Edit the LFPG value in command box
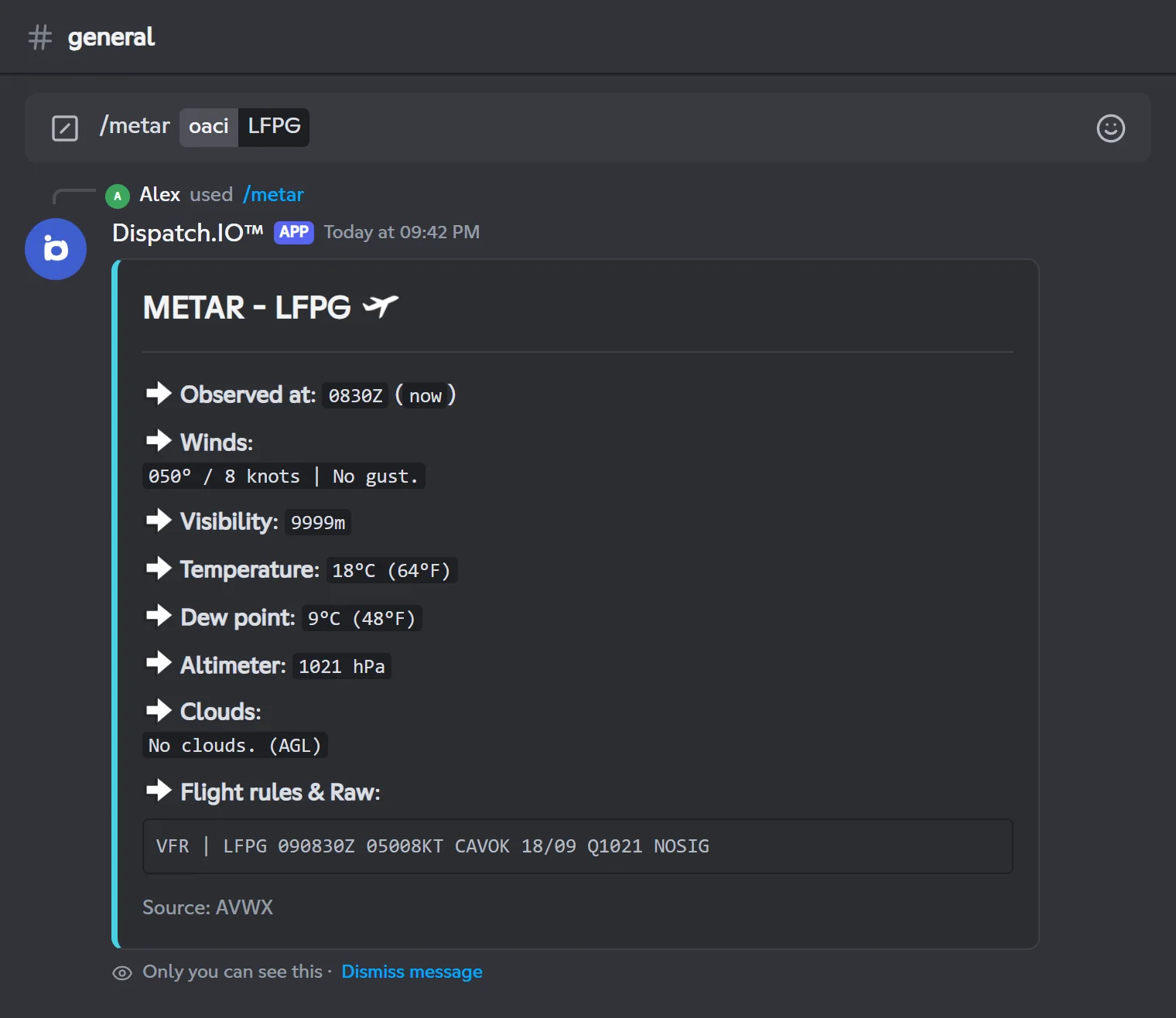 point(274,127)
